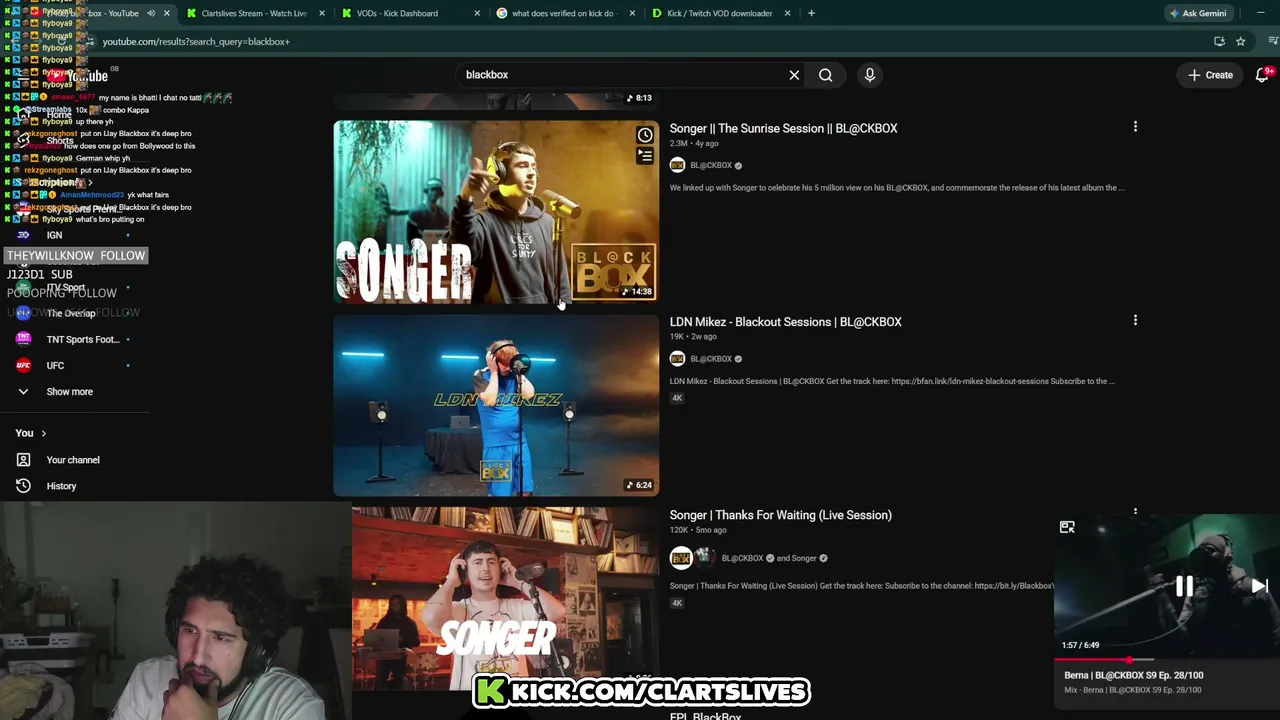Click the 'and Songer' channel link
The height and width of the screenshot is (720, 1280).
coord(797,558)
